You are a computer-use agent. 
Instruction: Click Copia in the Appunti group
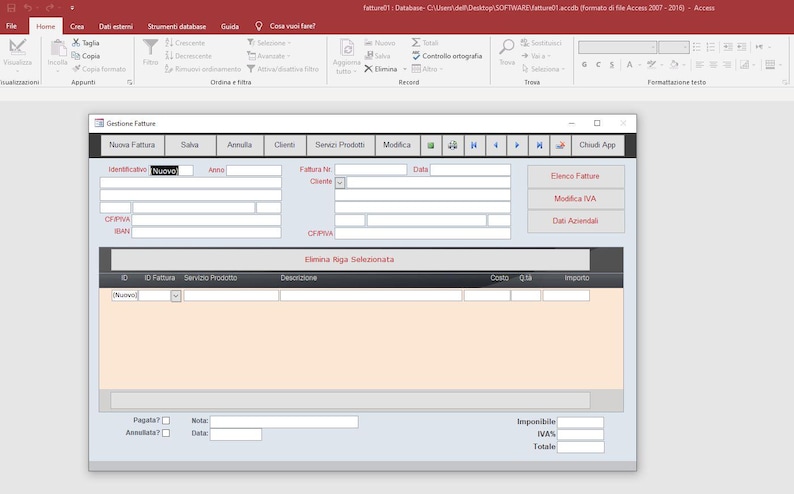click(86, 56)
